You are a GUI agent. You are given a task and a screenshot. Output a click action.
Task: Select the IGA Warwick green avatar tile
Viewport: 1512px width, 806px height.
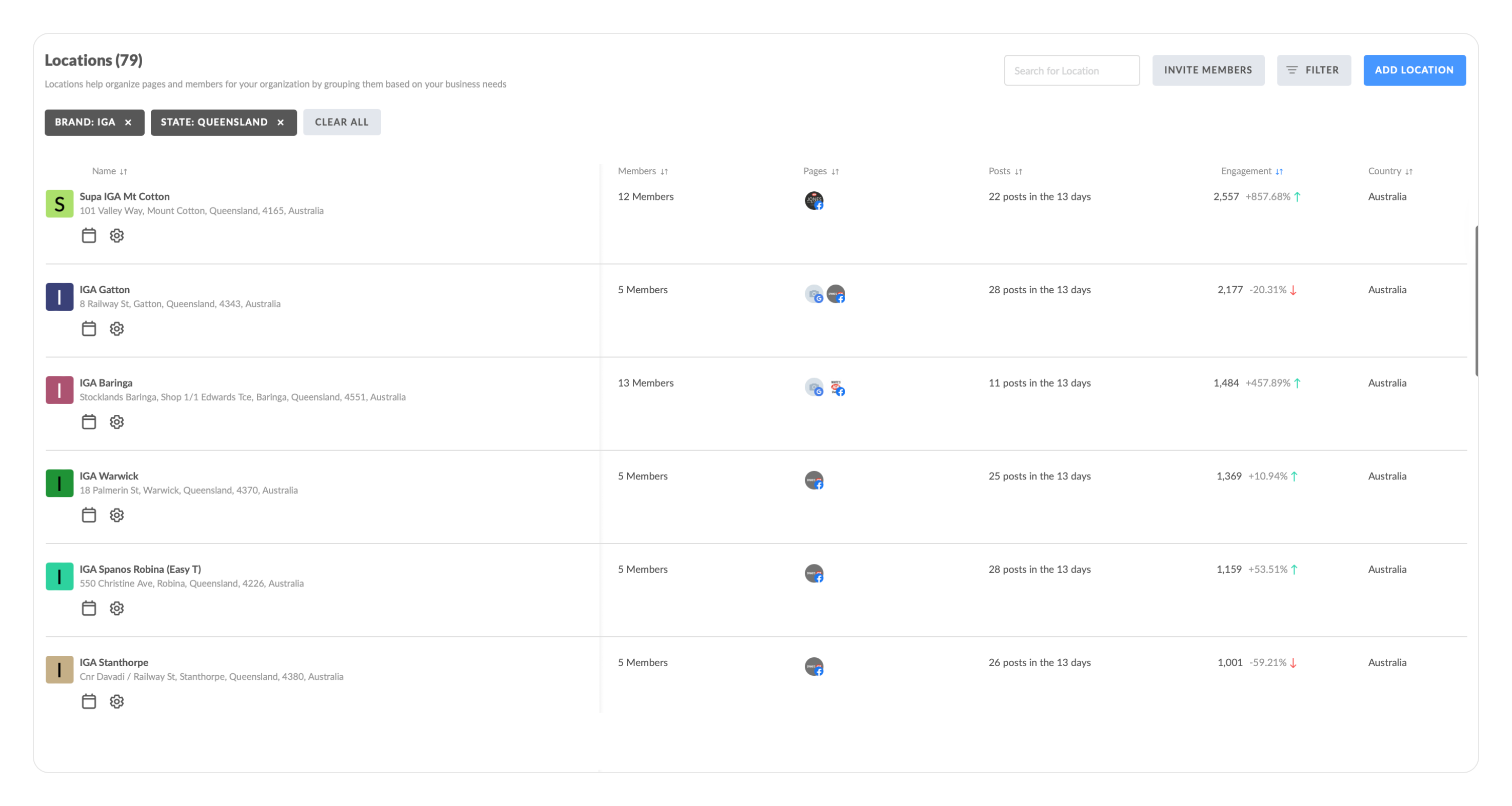coord(59,483)
